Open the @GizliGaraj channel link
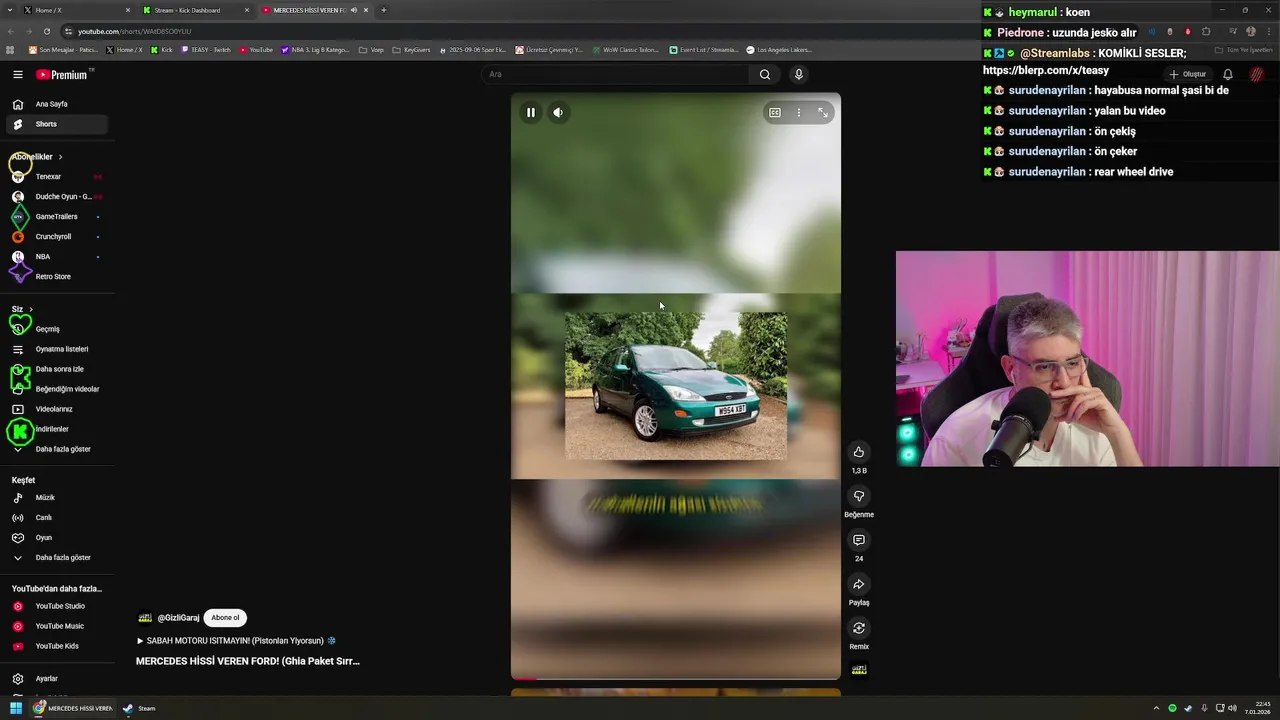Viewport: 1280px width, 720px height. [x=178, y=618]
